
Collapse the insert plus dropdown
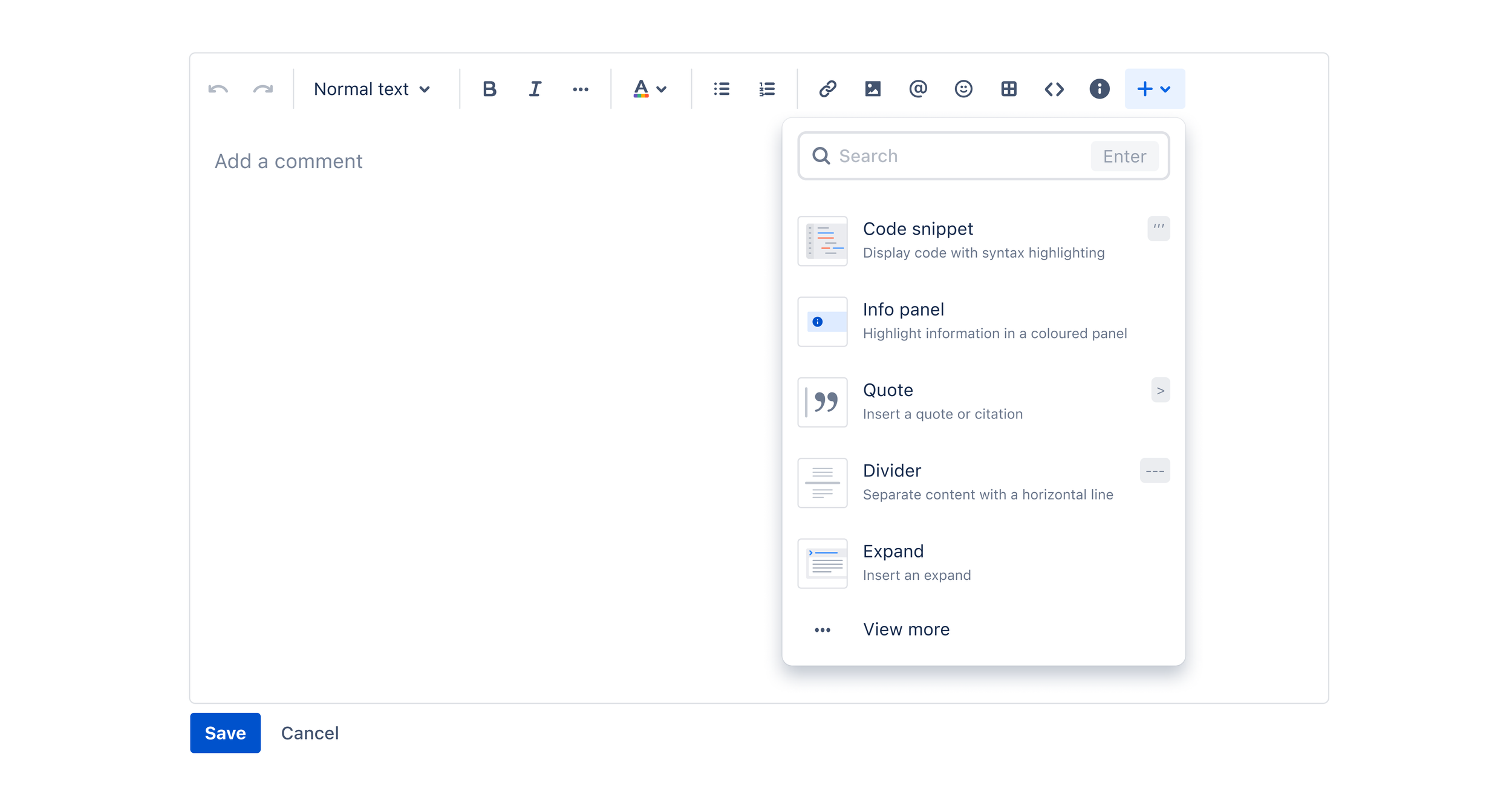[1154, 89]
